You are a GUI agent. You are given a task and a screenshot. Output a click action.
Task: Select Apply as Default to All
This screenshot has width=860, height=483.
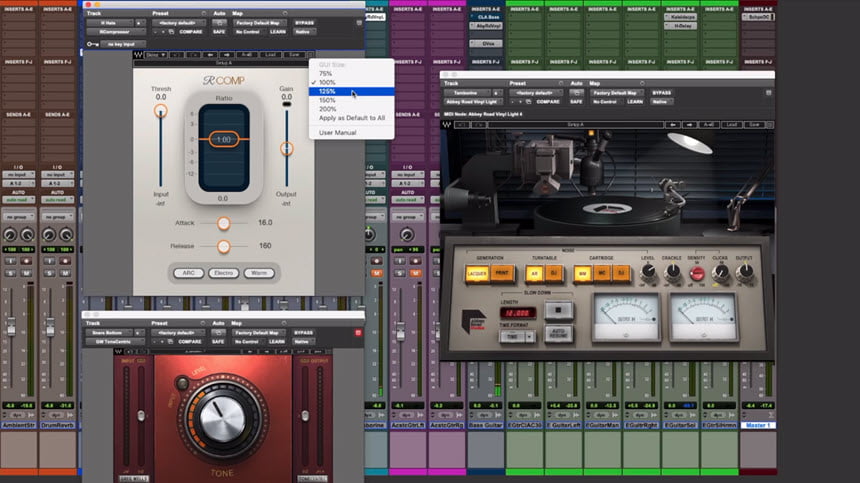351,118
